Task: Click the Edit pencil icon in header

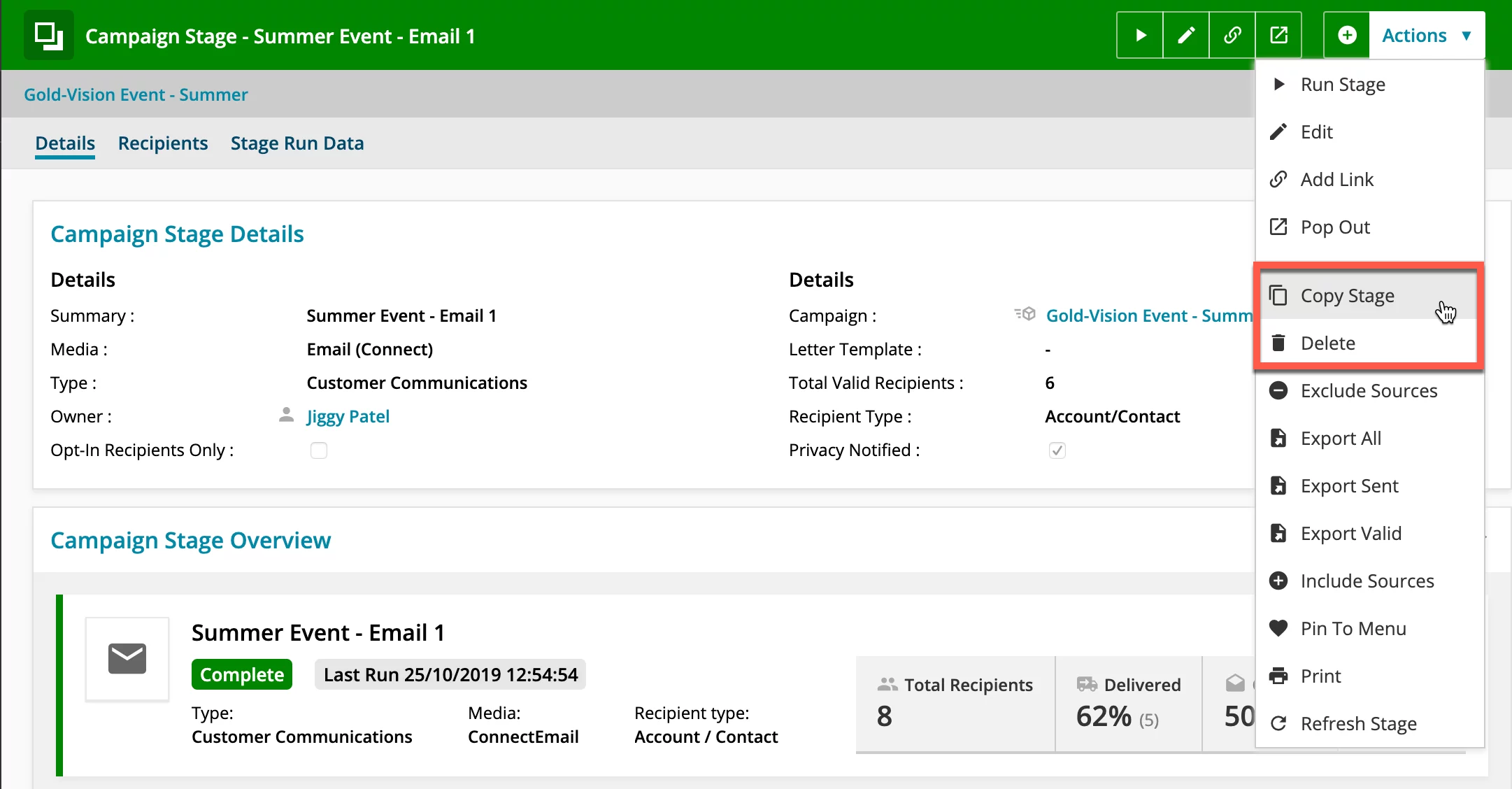Action: [1186, 35]
